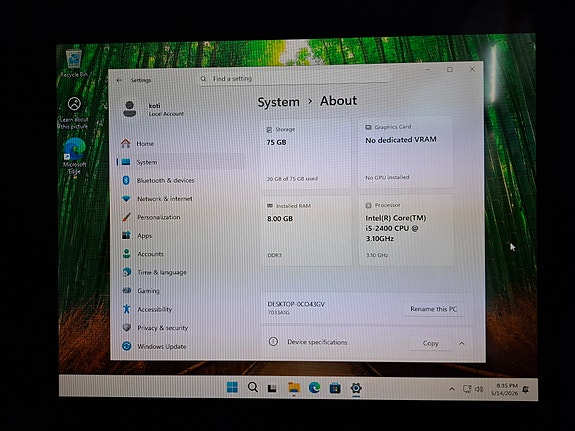The height and width of the screenshot is (431, 575).
Task: Click the Settings gear in taskbar
Action: pyautogui.click(x=356, y=388)
